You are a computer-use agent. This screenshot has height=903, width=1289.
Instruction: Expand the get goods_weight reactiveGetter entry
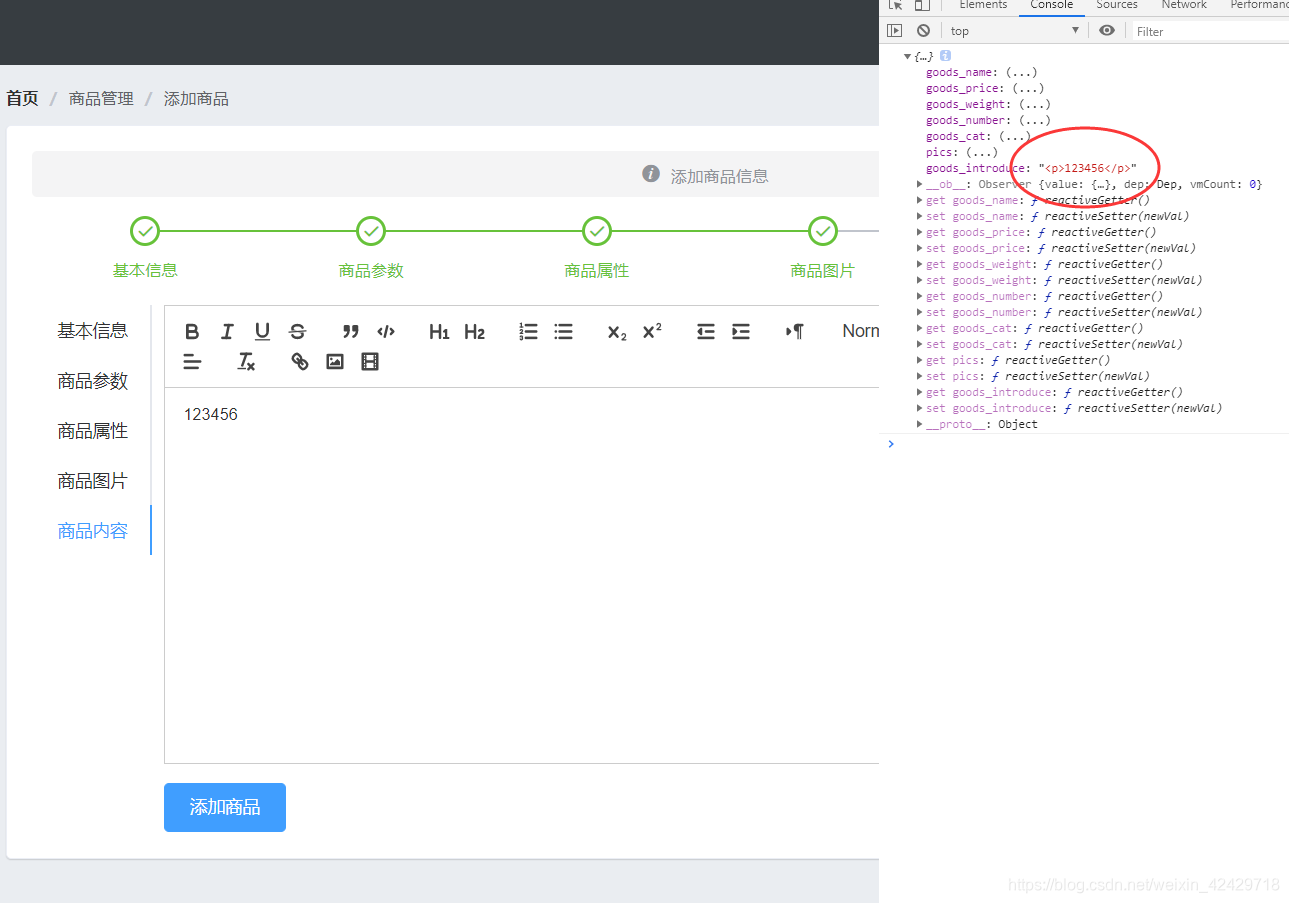point(920,264)
